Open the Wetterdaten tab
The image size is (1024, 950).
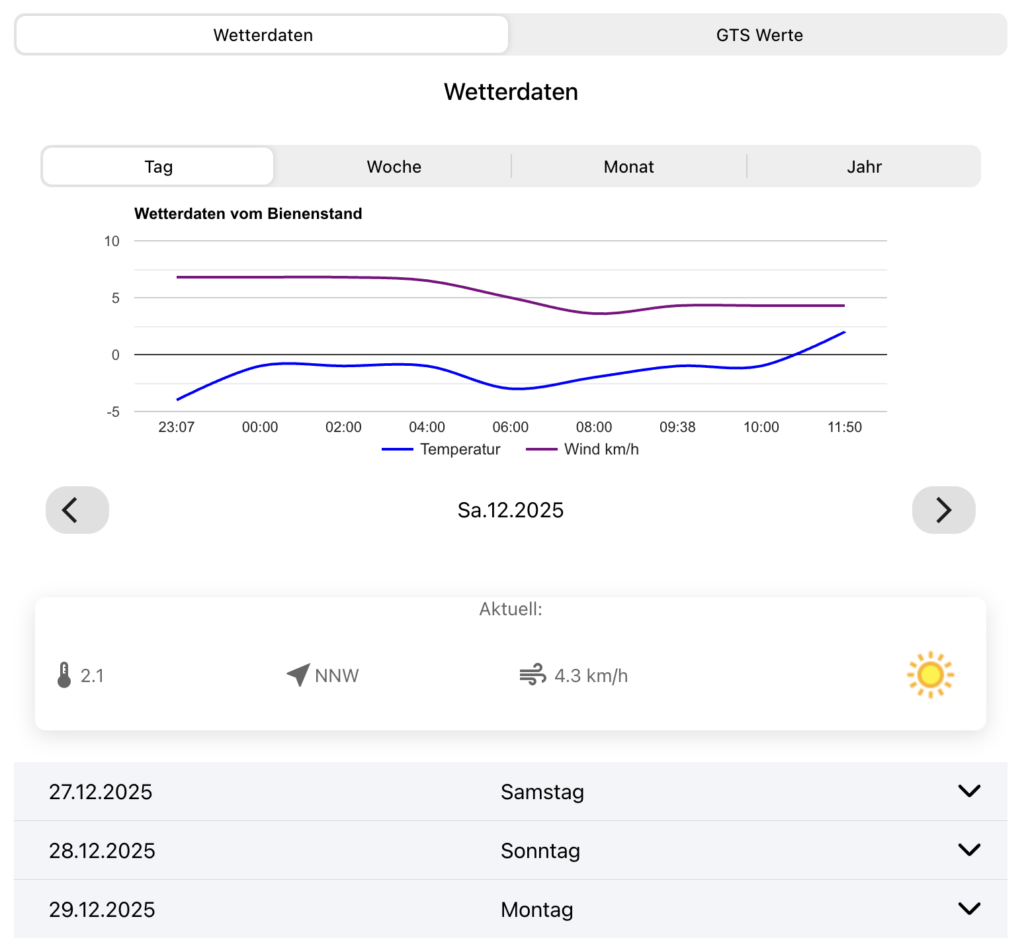[262, 35]
